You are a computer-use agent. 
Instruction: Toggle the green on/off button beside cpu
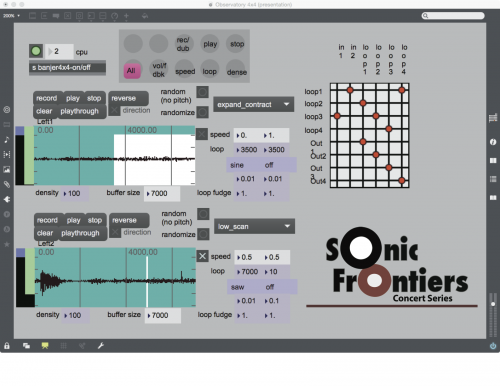pyautogui.click(x=36, y=51)
